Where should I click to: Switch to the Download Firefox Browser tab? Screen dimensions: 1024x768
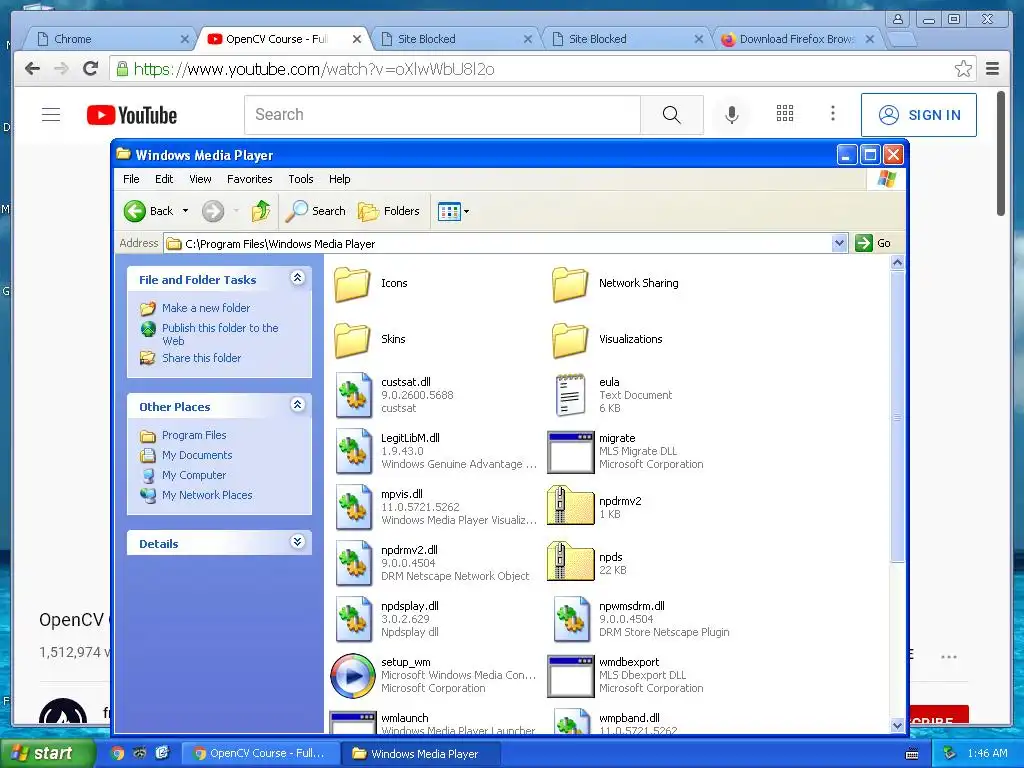797,39
